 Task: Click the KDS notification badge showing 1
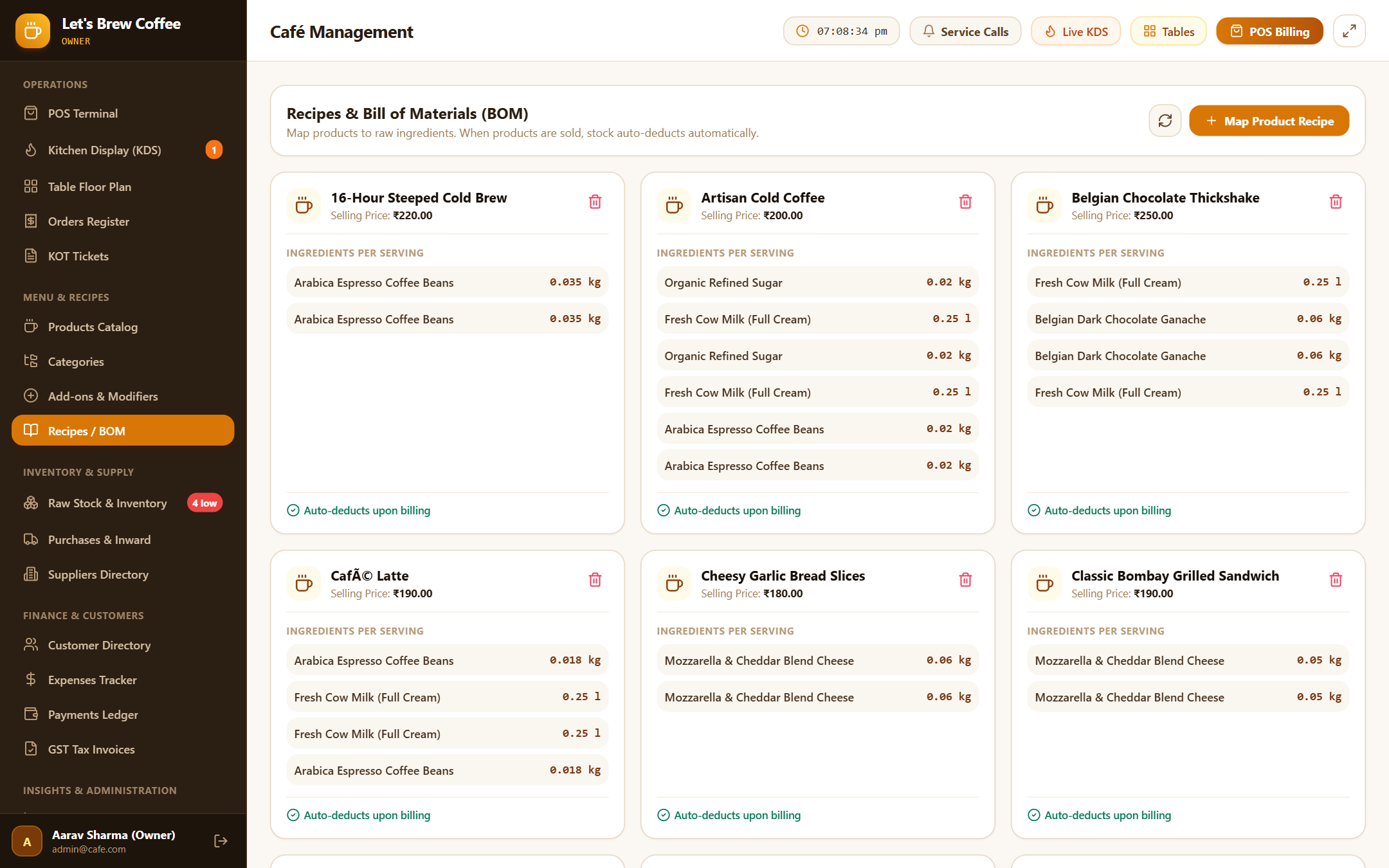(214, 150)
